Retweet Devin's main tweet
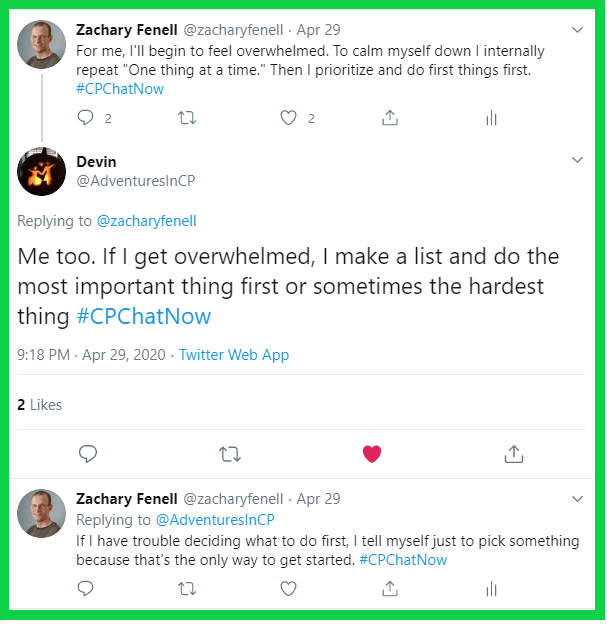607x624 pixels. [229, 454]
